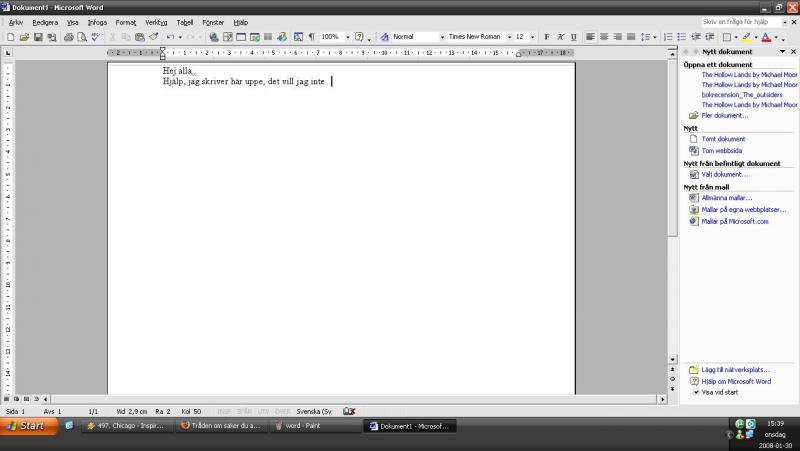
Task: Click the Format Painter brush icon
Action: coord(154,37)
